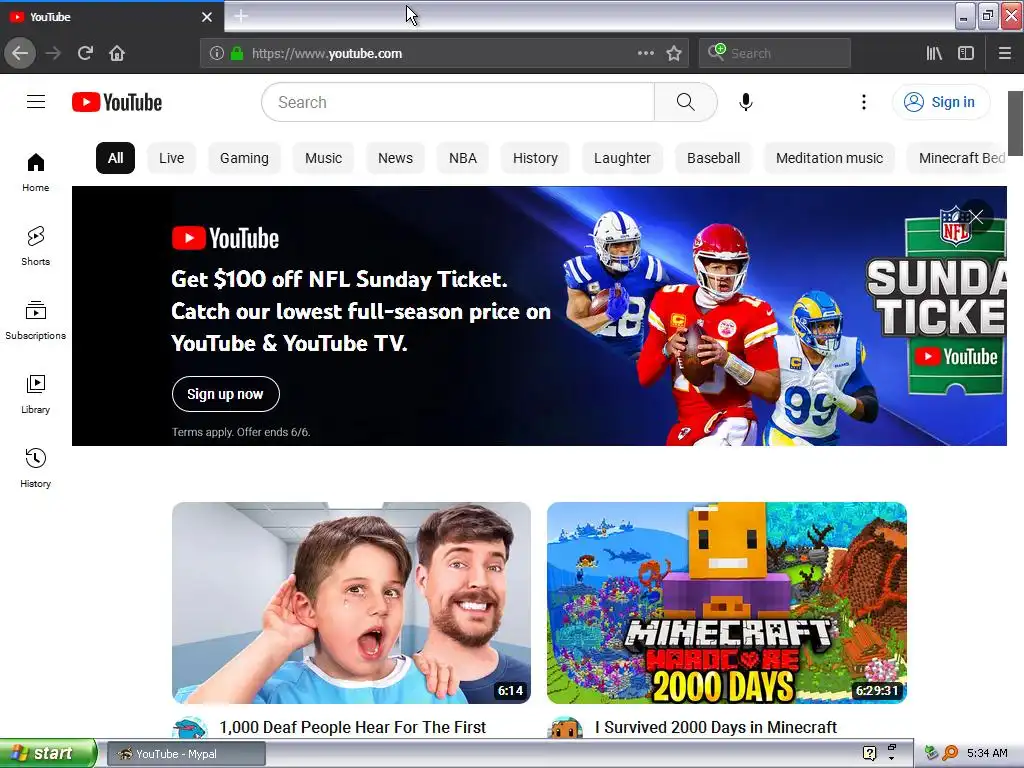Open the browser hamburger menu
Viewport: 1024px width, 768px height.
point(1005,53)
